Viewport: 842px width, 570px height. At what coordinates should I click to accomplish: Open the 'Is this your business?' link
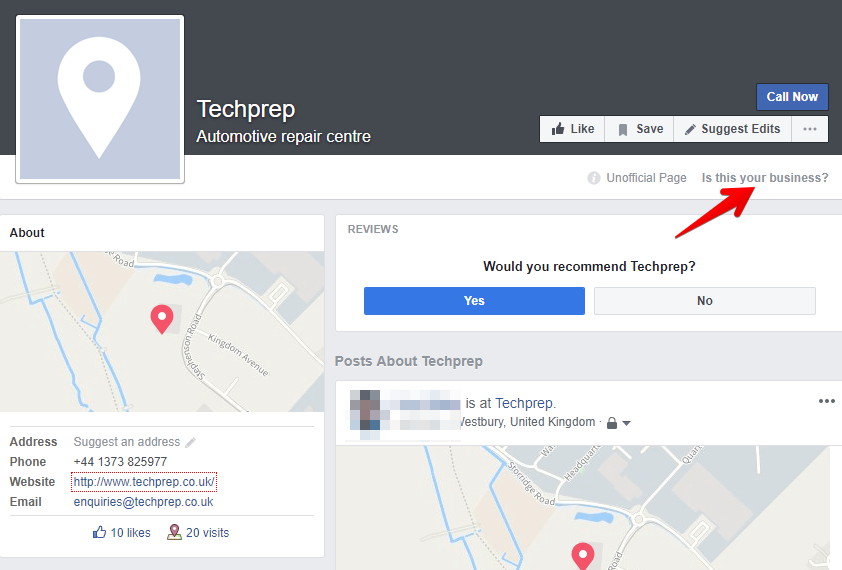pyautogui.click(x=765, y=178)
